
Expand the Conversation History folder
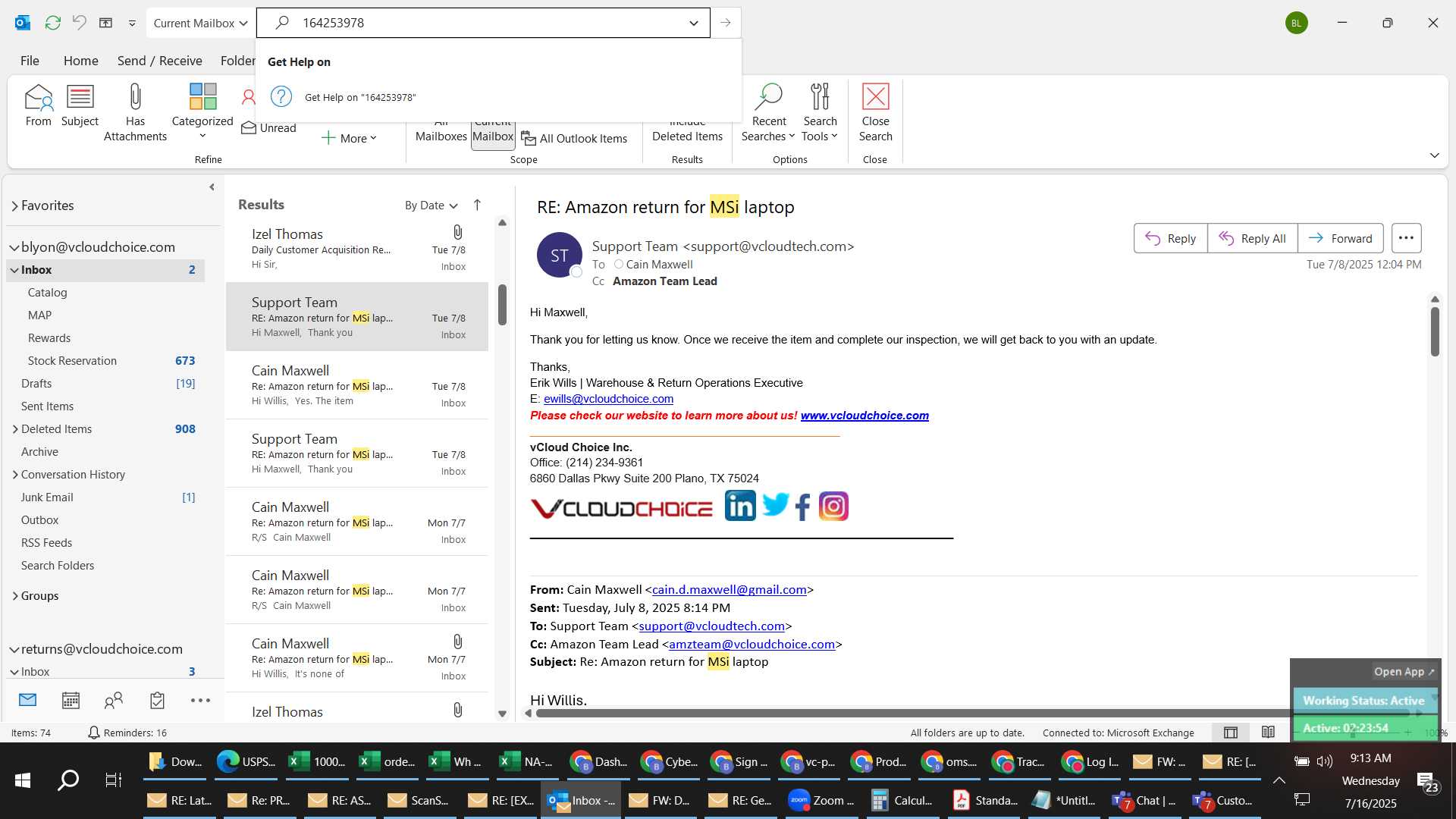[x=14, y=475]
